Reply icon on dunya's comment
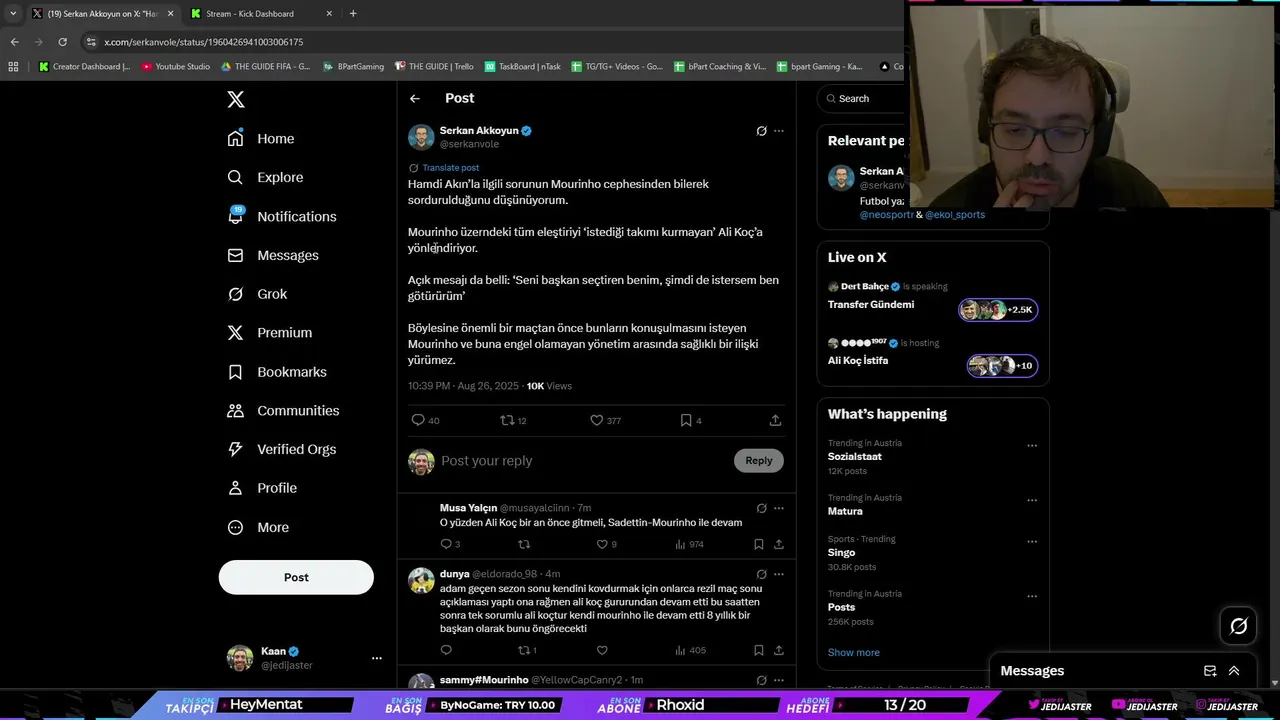The width and height of the screenshot is (1280, 720). (x=446, y=650)
